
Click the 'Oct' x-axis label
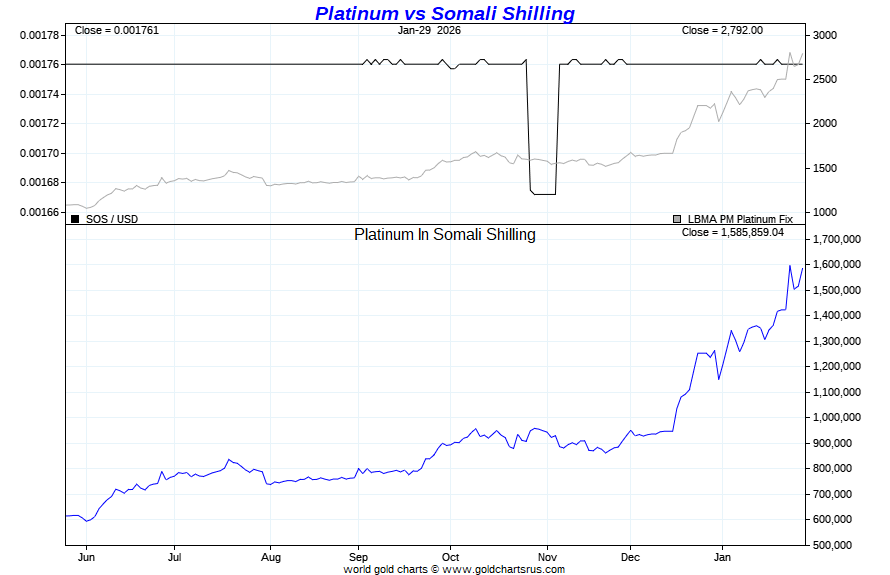(x=450, y=557)
